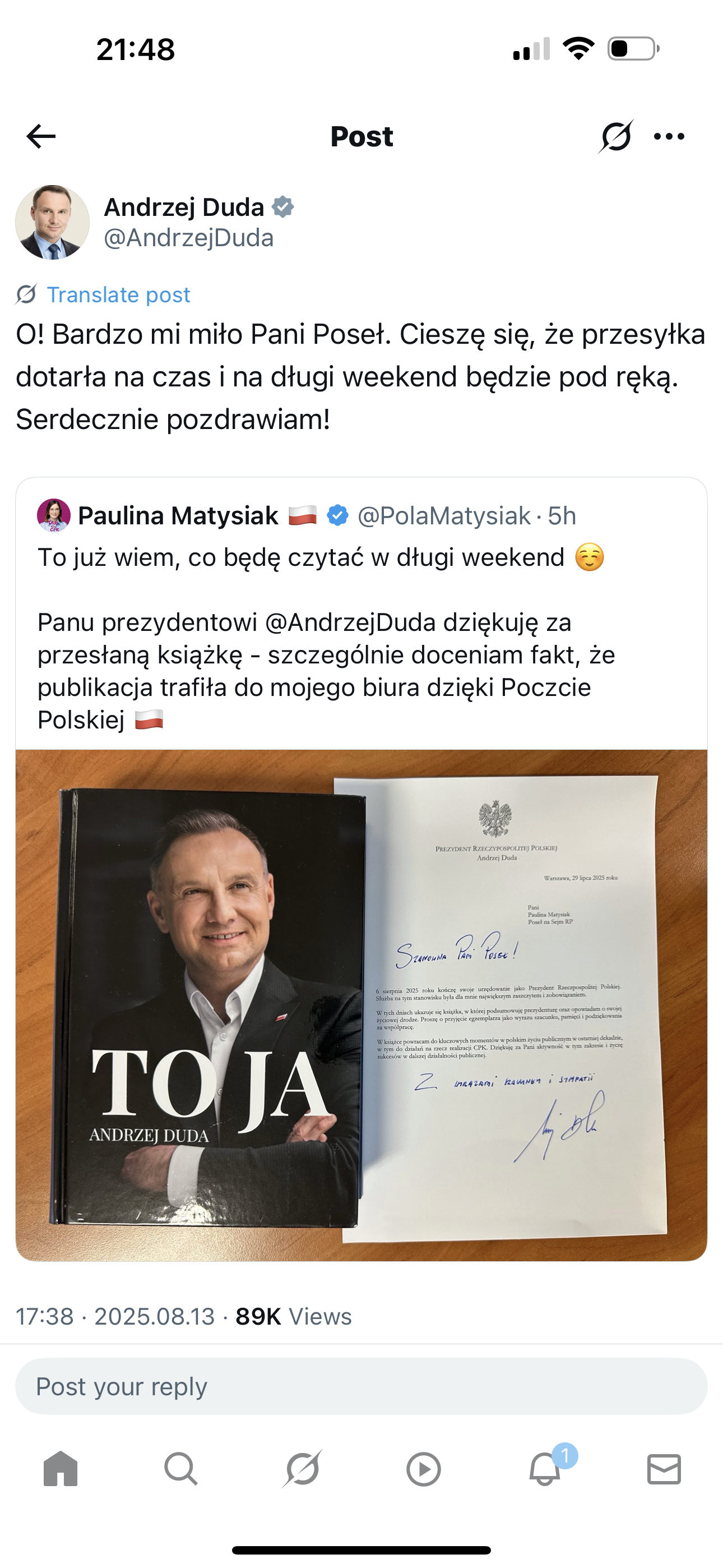
Task: Open the three-dot more options menu
Action: coord(669,136)
